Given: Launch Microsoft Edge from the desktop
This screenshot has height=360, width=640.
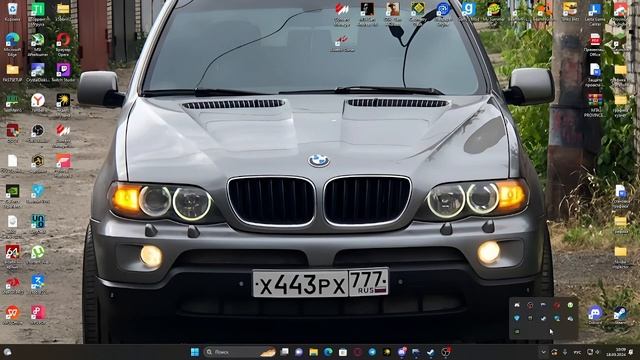Looking at the screenshot, I should pyautogui.click(x=12, y=40).
